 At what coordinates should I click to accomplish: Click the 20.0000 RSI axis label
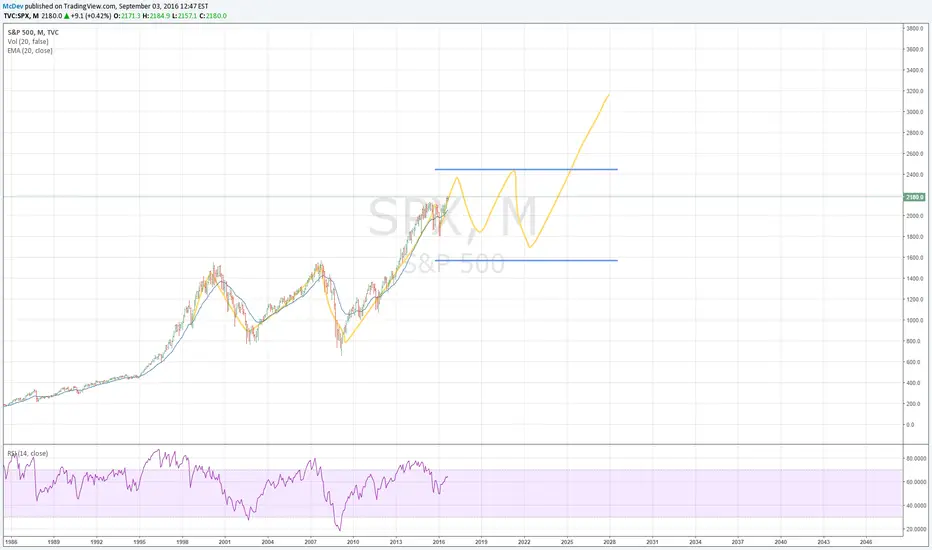click(916, 529)
